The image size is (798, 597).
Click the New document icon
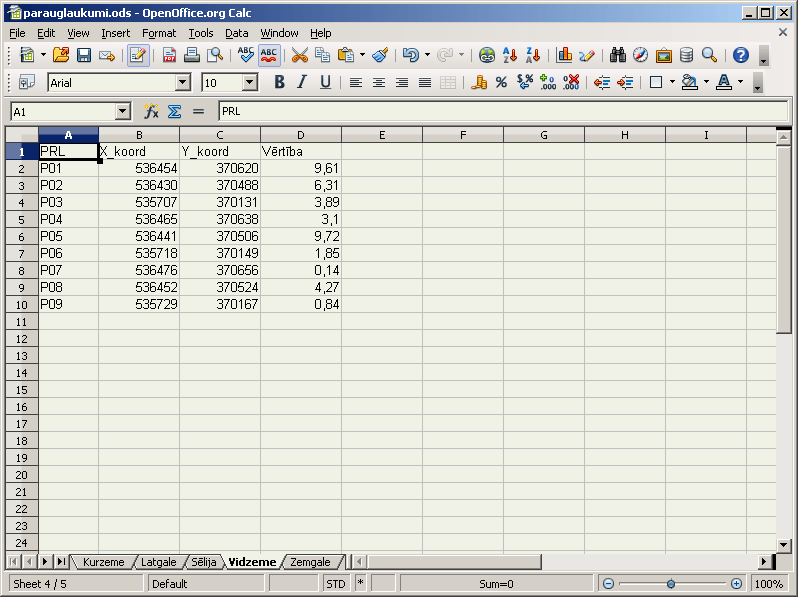point(27,55)
